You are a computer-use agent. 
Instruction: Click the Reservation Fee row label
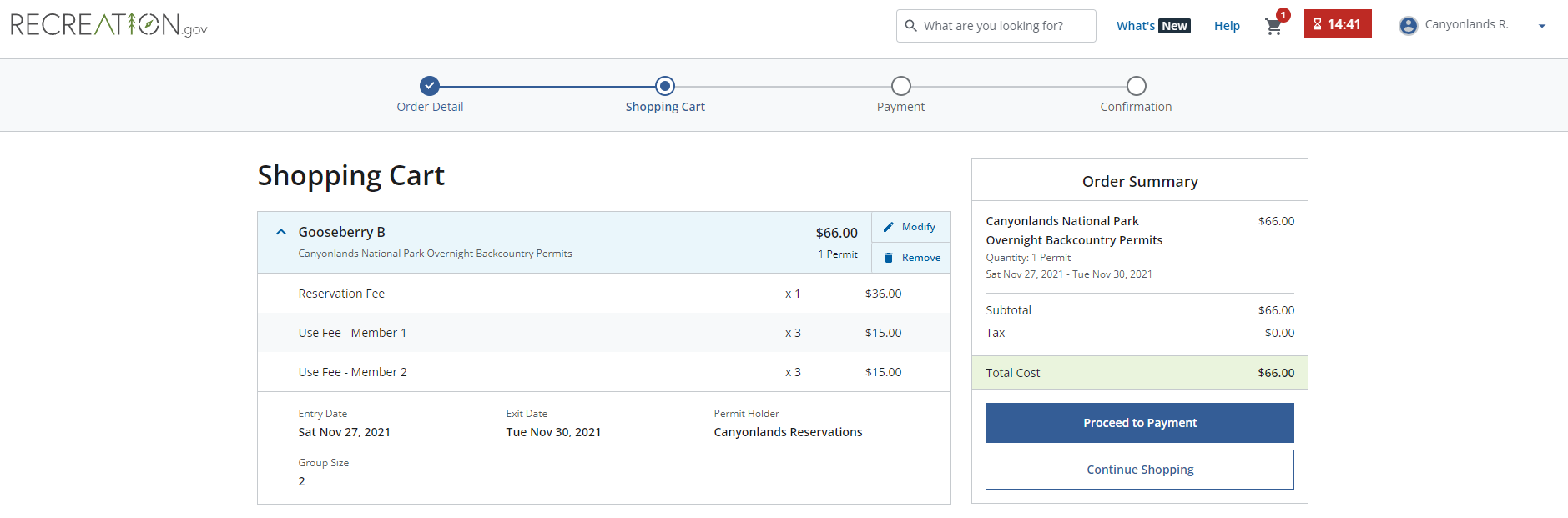341,294
